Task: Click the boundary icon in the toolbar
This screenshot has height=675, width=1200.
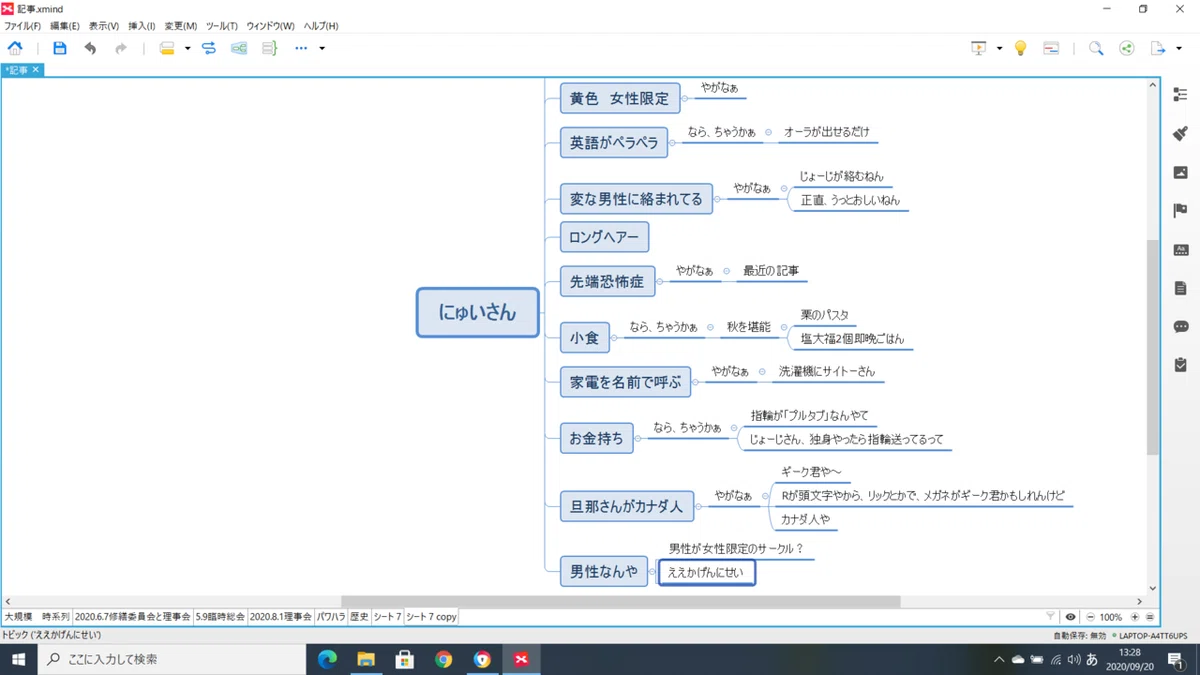Action: [239, 48]
